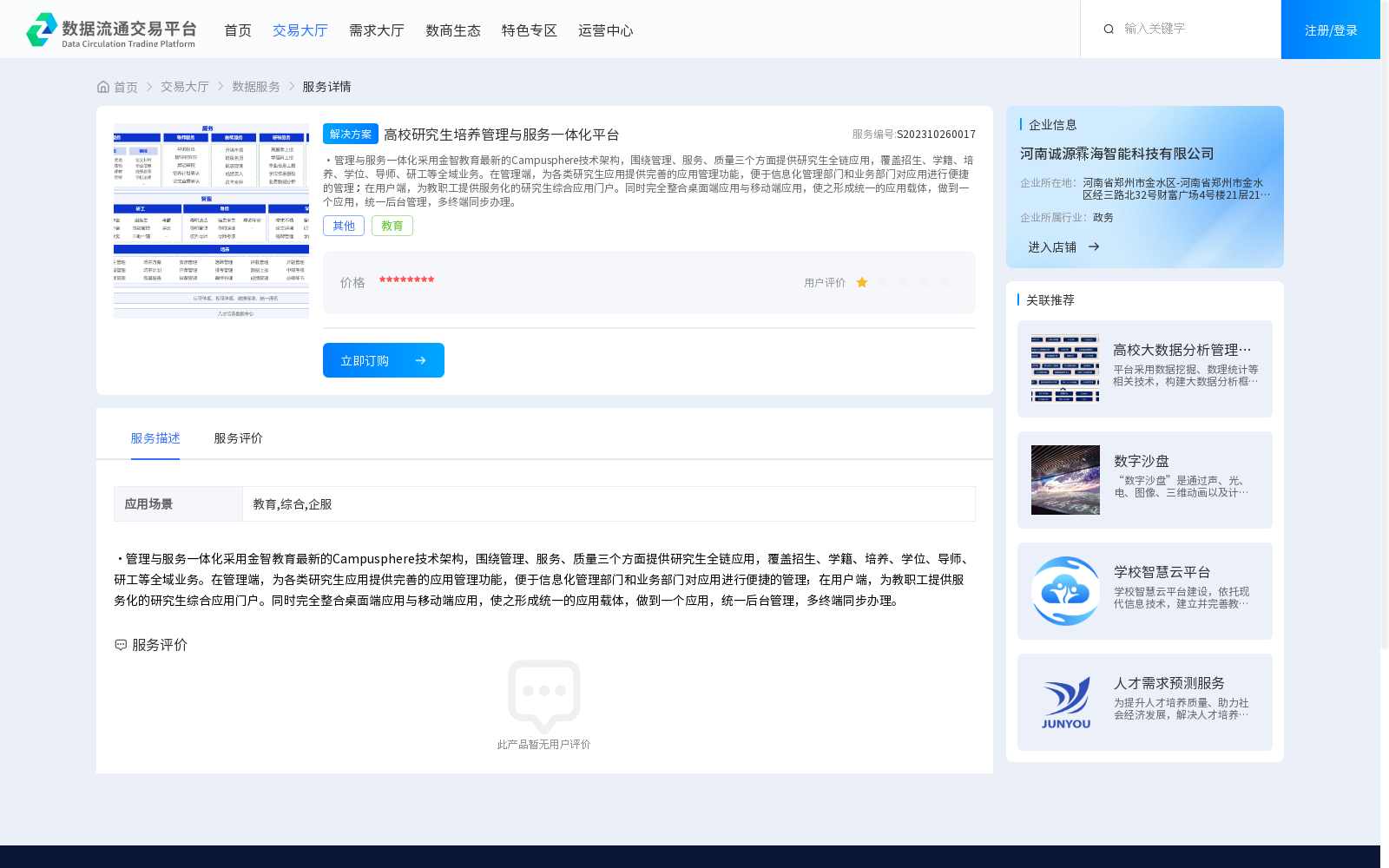
Task: Click the green 教育 tag
Action: click(x=392, y=226)
